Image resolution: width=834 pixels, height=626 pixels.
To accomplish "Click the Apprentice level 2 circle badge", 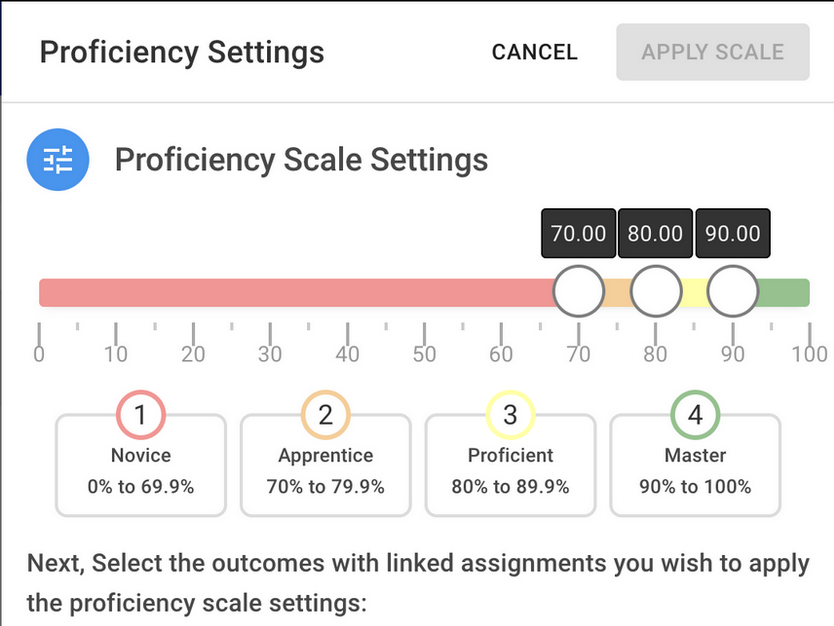I will click(325, 415).
